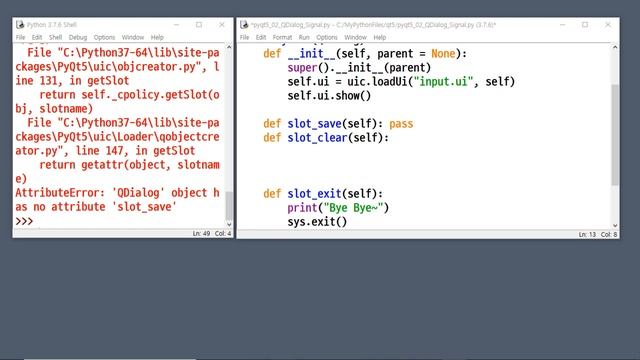Screen dimensions: 640x360
Task: Open Options menu in Python Shell window
Action: 104,37
